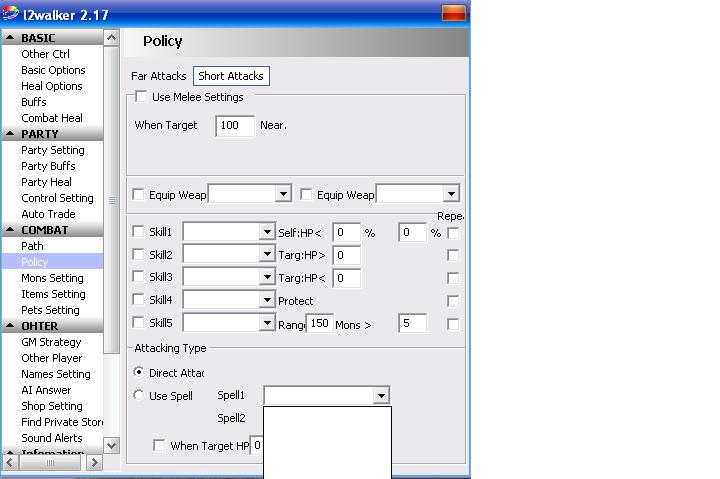This screenshot has height=479, width=720.
Task: Go to Control Setting
Action: (57, 198)
